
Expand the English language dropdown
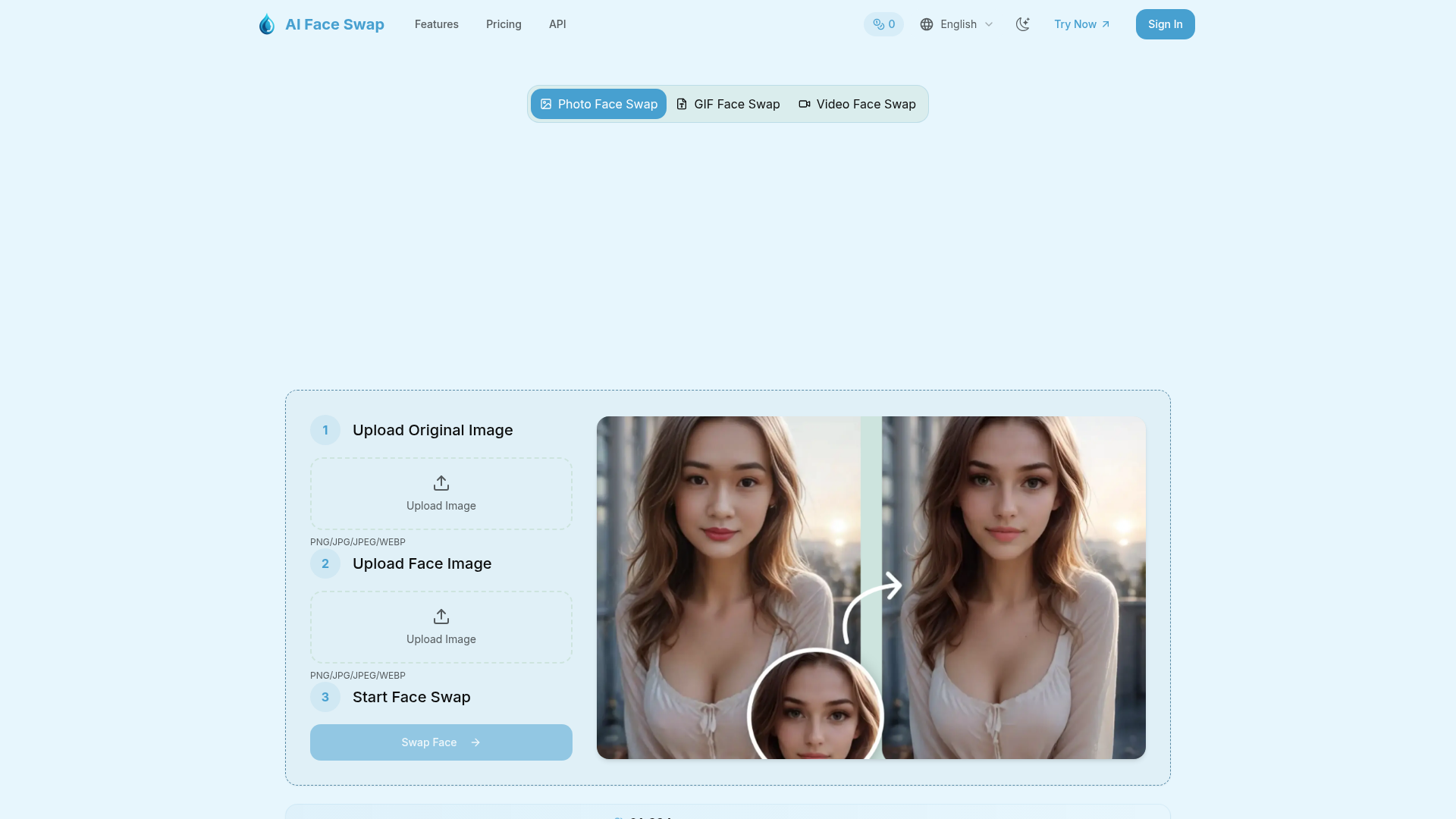click(x=957, y=24)
